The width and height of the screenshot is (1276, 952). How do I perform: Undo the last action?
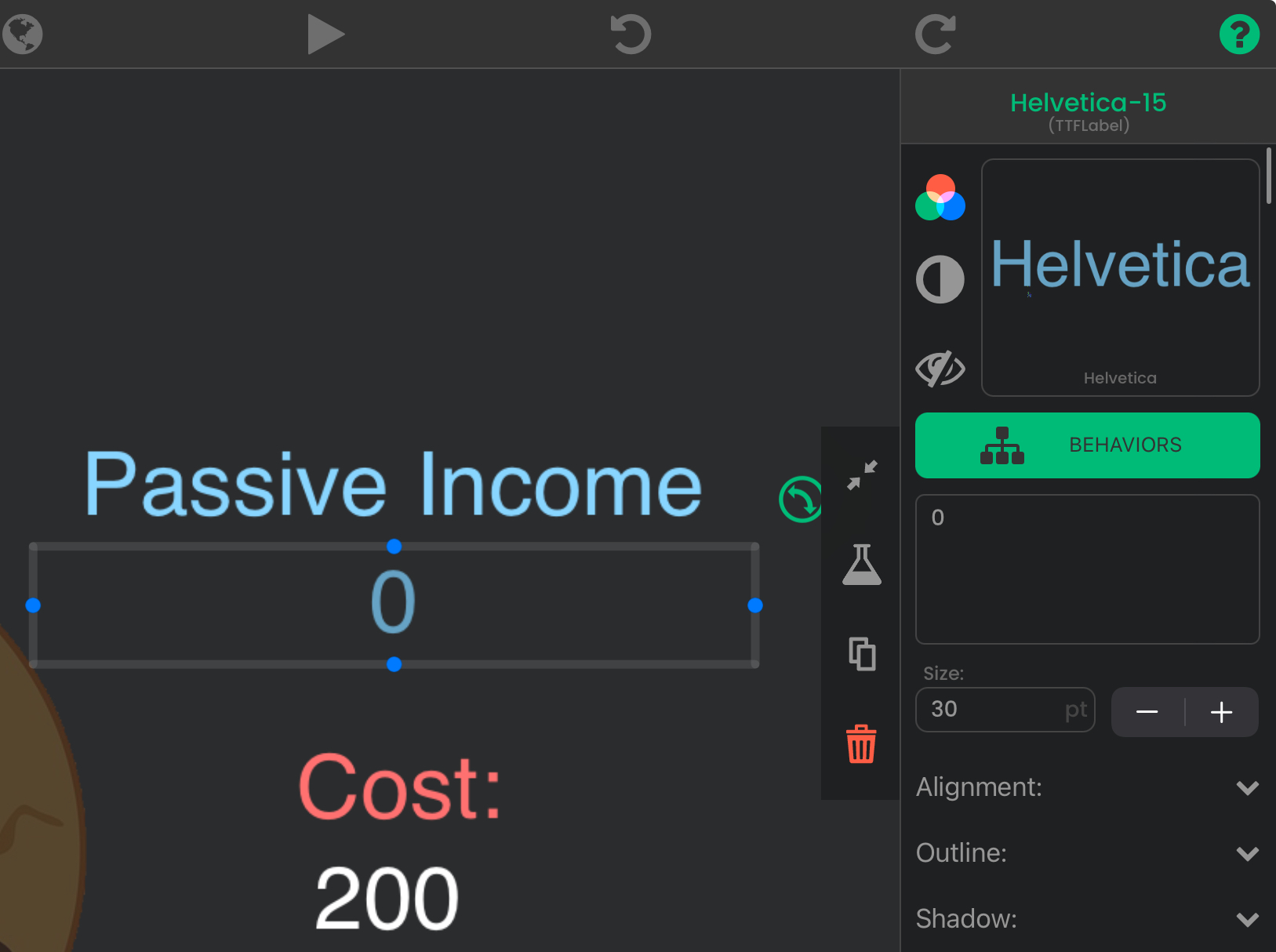[631, 35]
